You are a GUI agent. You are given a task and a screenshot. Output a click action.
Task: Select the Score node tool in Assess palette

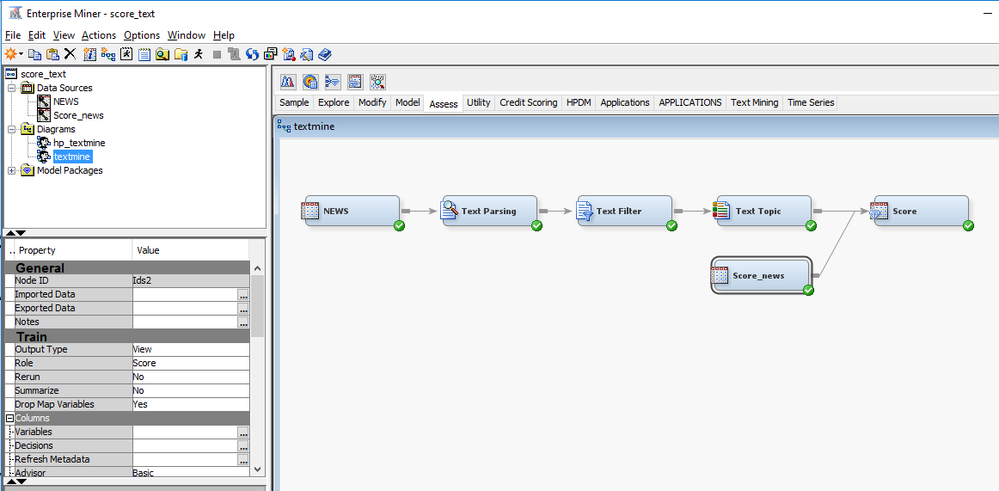(355, 82)
